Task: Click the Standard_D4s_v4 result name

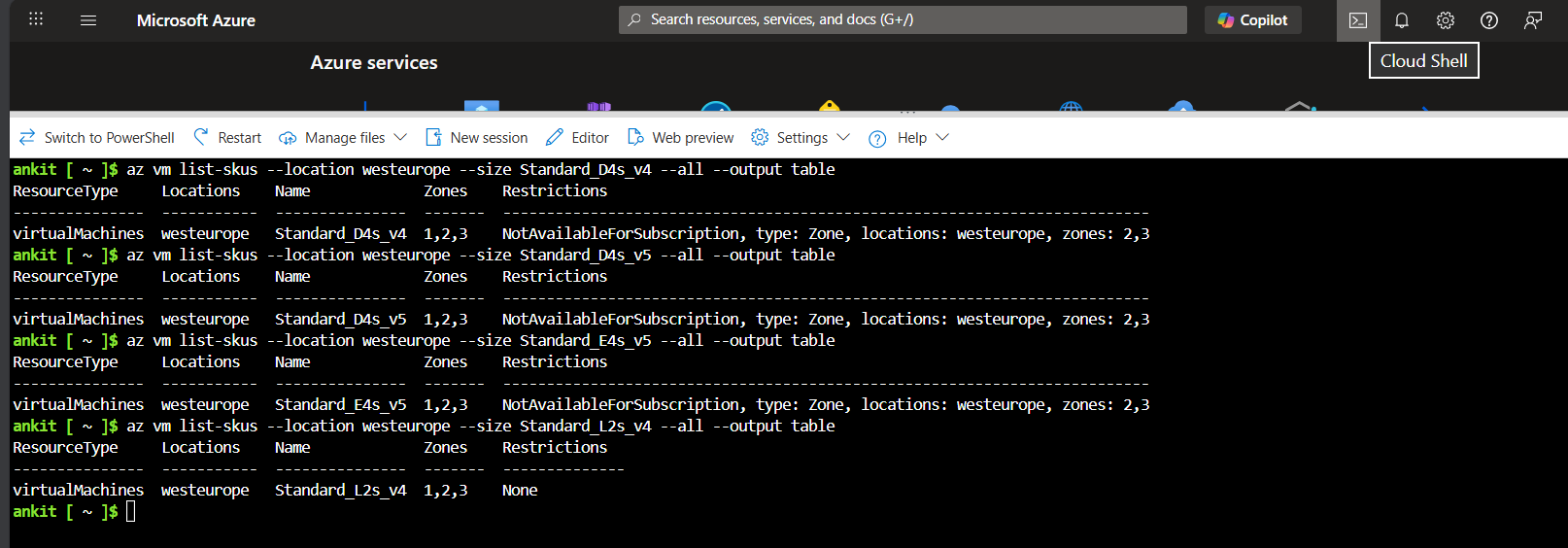Action: 341,234
